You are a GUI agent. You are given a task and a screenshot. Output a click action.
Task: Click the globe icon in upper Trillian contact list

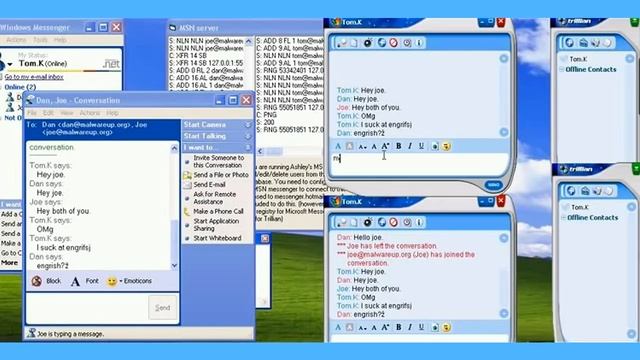click(570, 43)
